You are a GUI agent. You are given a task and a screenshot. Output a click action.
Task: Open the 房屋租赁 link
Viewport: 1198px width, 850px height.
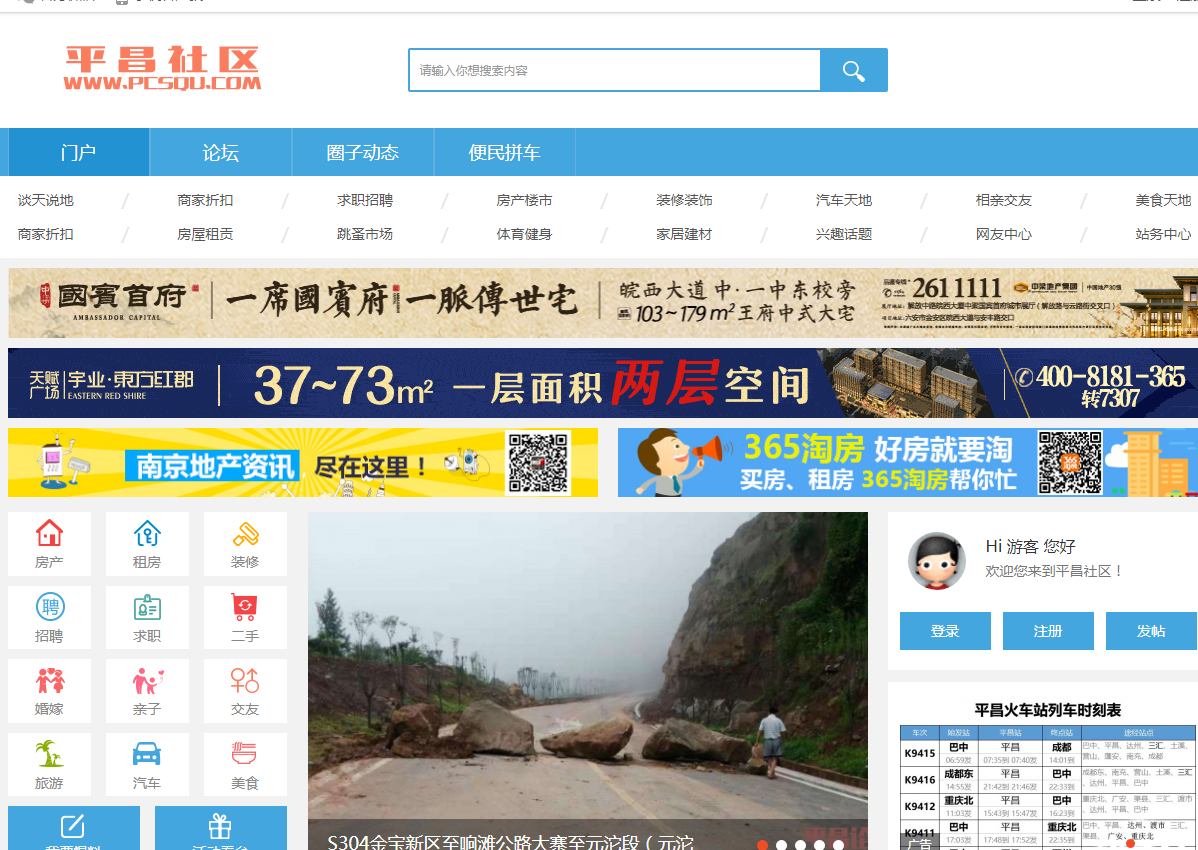point(205,234)
